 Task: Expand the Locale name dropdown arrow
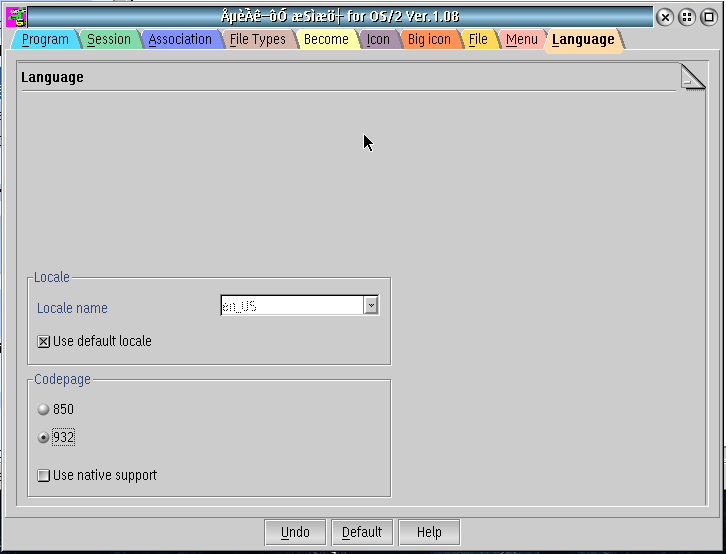point(371,305)
